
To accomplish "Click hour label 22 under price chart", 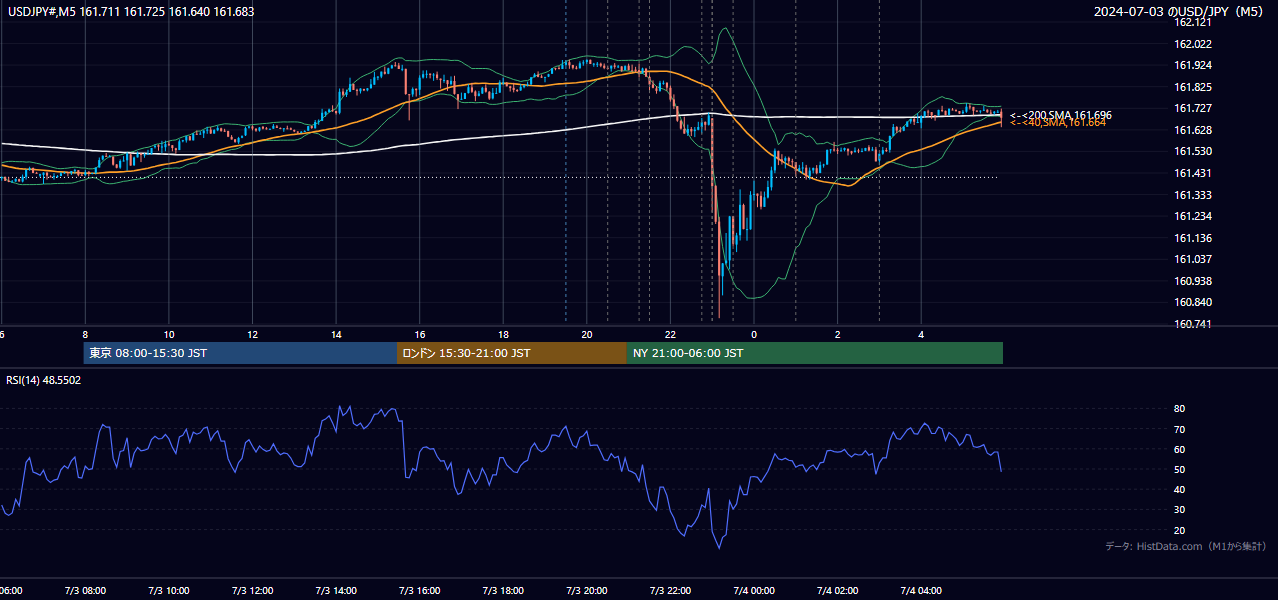I will (x=670, y=334).
